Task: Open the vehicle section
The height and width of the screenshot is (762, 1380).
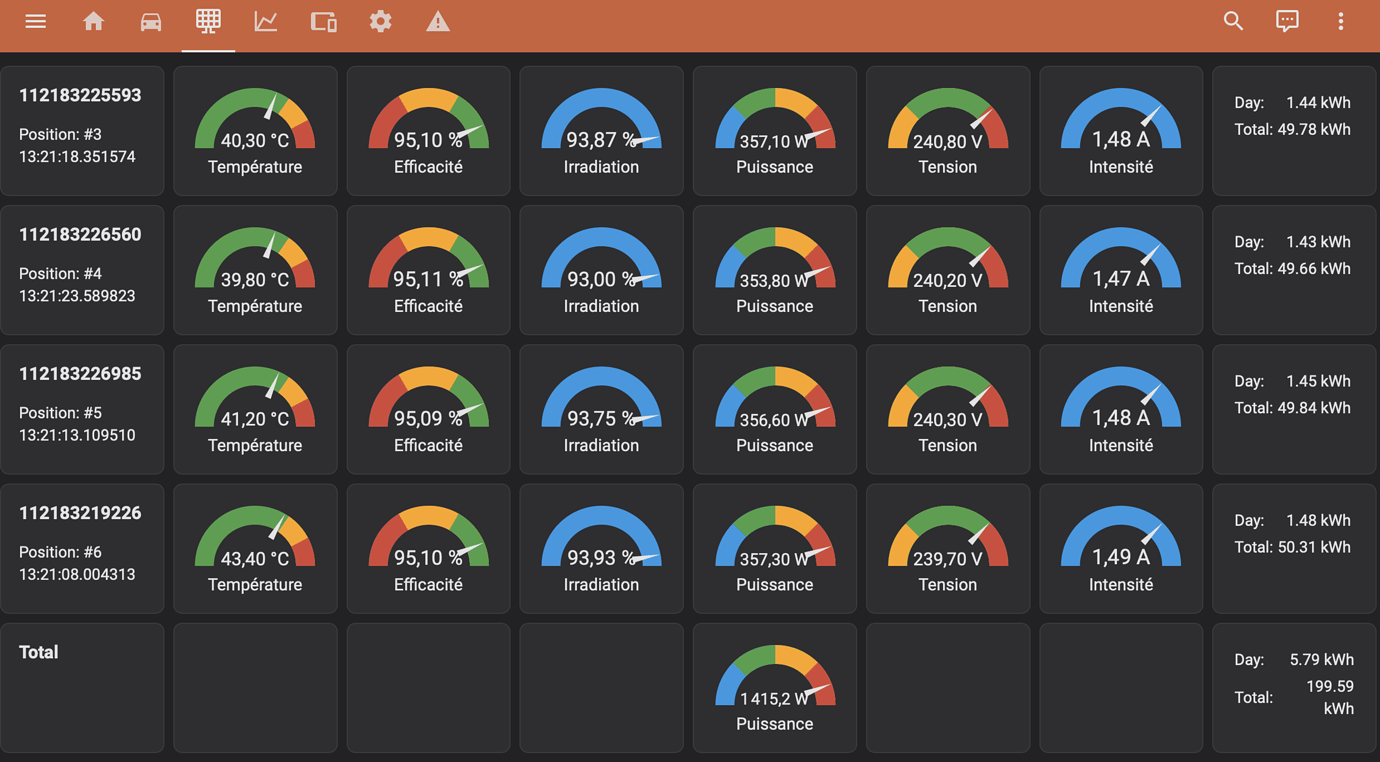Action: pos(150,20)
